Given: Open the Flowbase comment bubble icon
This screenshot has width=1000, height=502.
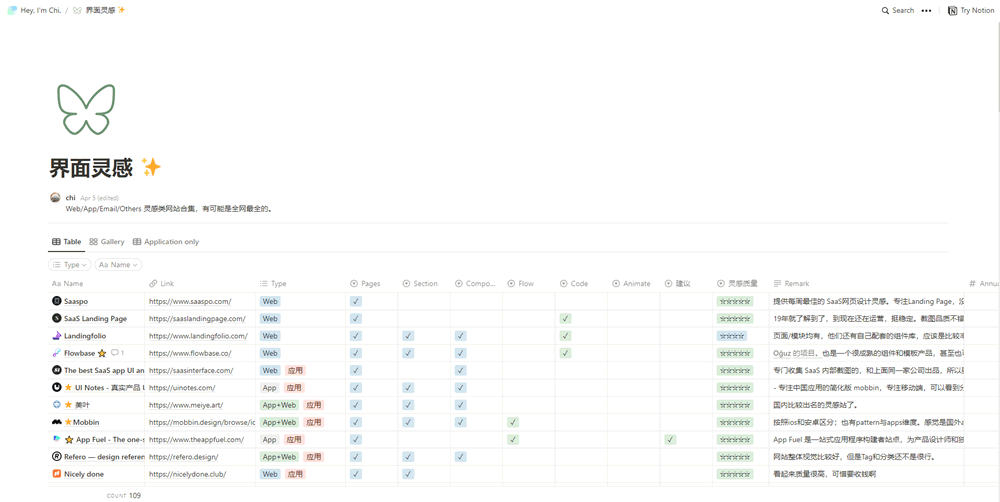Looking at the screenshot, I should tap(115, 353).
